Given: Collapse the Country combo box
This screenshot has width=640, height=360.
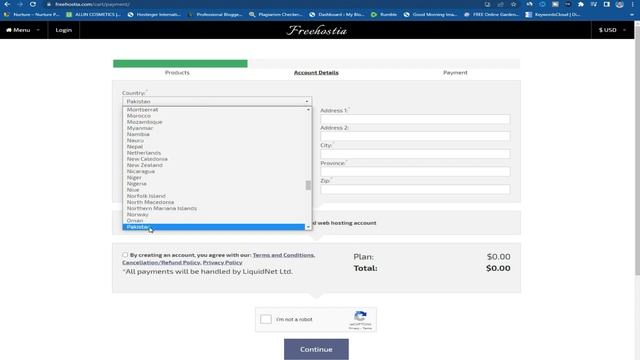Looking at the screenshot, I should click(217, 101).
